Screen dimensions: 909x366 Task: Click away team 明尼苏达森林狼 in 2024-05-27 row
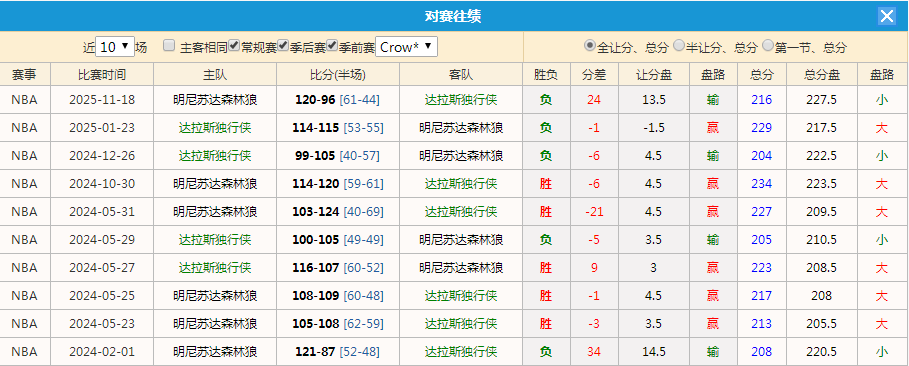point(461,267)
